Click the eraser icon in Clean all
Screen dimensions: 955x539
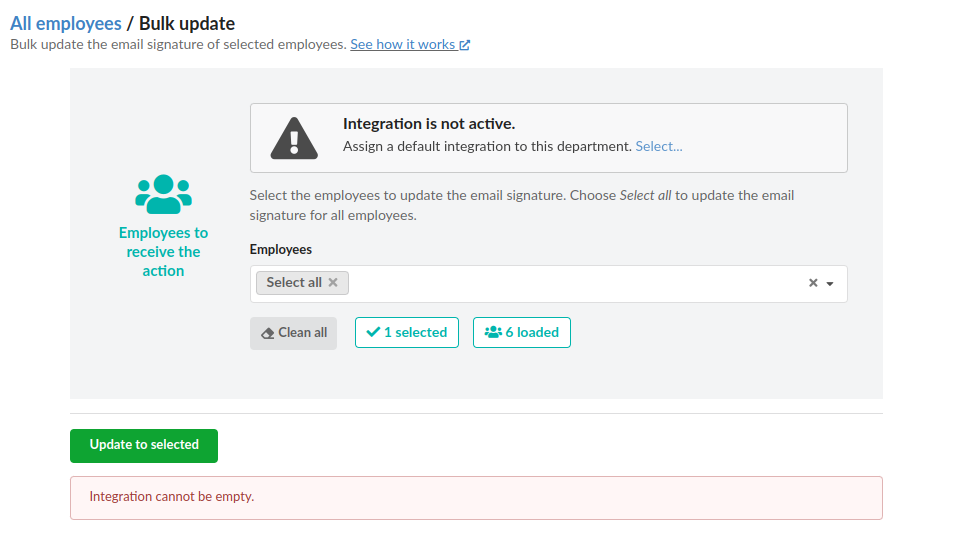(267, 334)
